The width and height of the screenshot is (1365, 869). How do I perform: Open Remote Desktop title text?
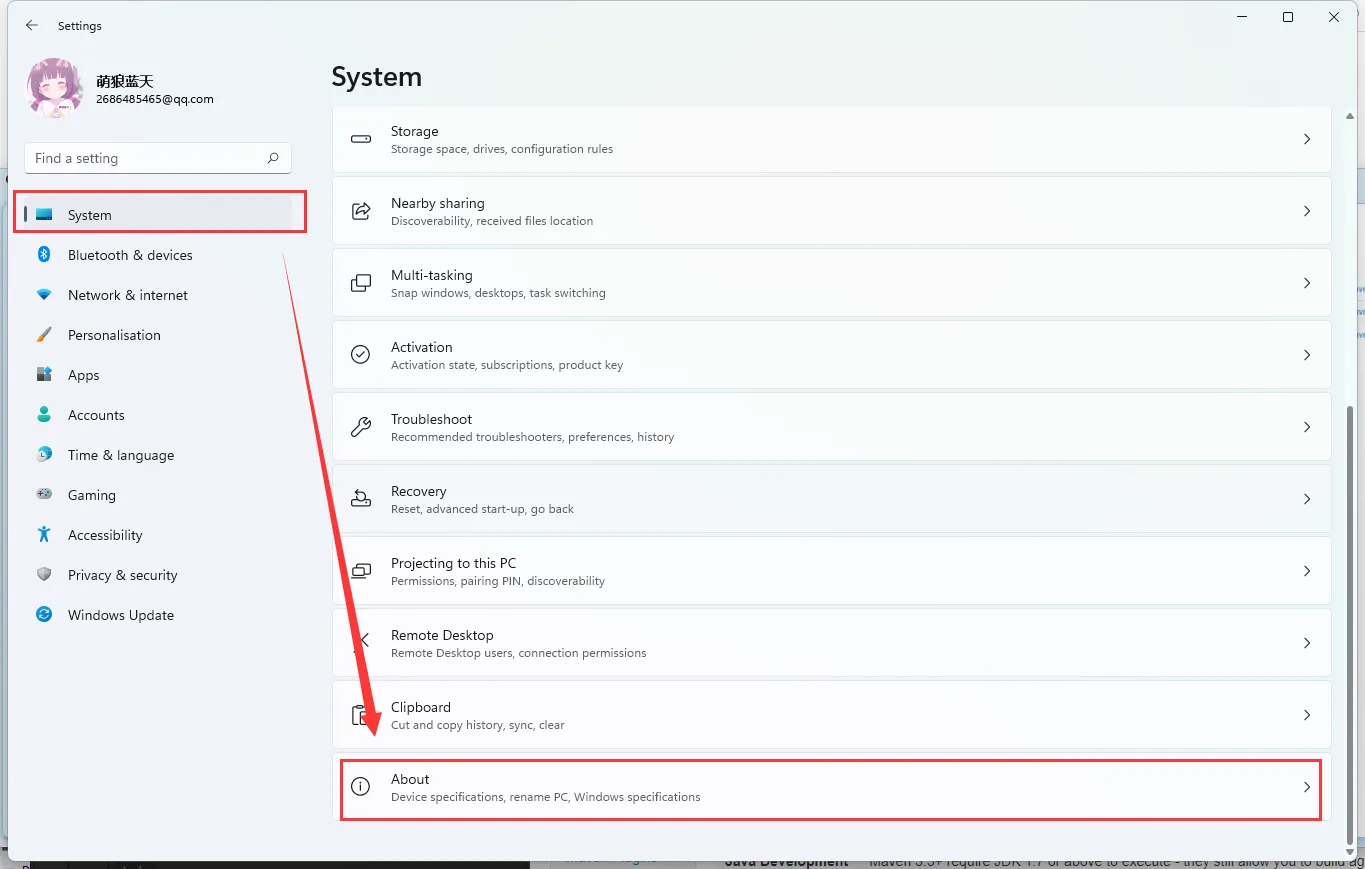point(442,635)
